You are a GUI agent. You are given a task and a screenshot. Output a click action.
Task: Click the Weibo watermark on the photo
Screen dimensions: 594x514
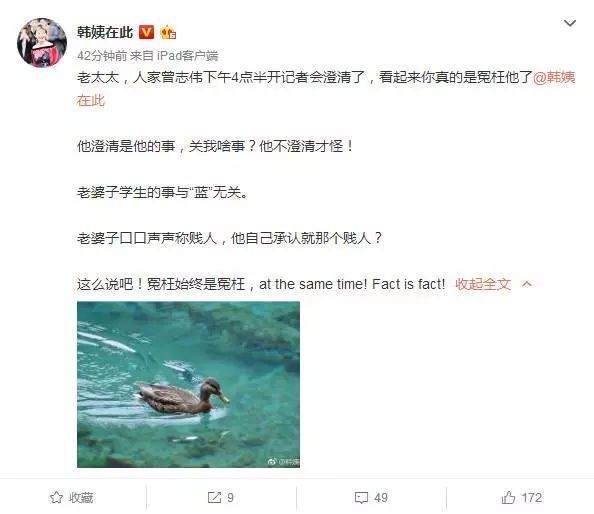[x=283, y=462]
